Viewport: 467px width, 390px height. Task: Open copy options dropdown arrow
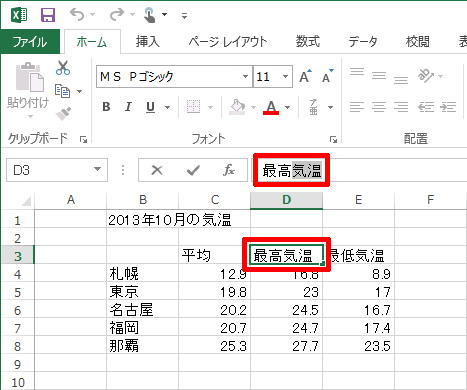(80, 91)
